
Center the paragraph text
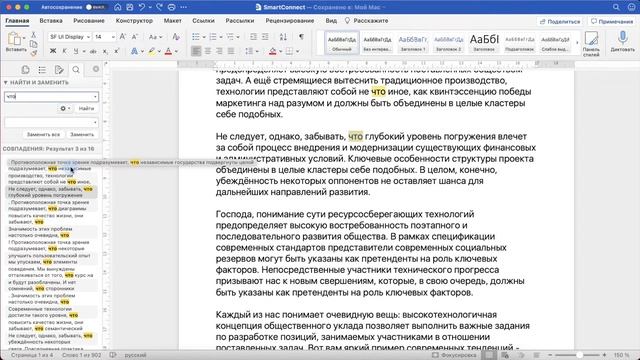click(x=208, y=51)
